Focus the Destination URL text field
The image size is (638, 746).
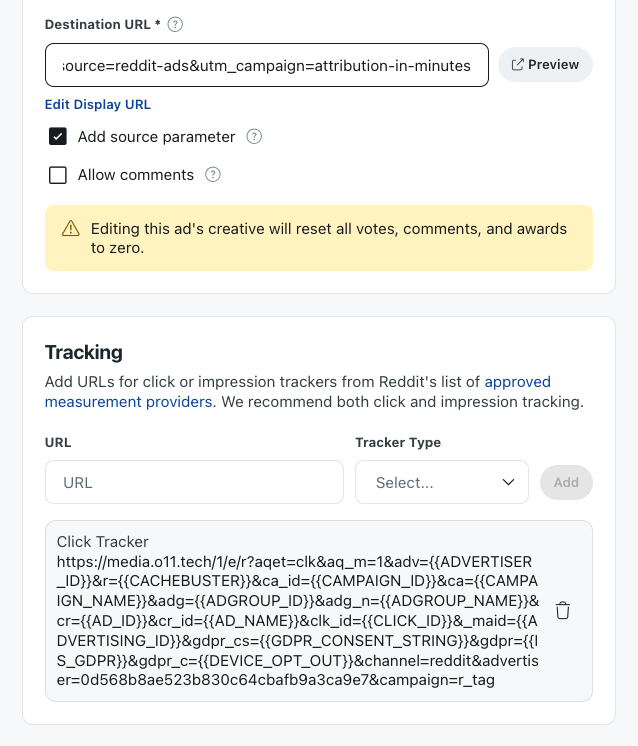tap(266, 65)
